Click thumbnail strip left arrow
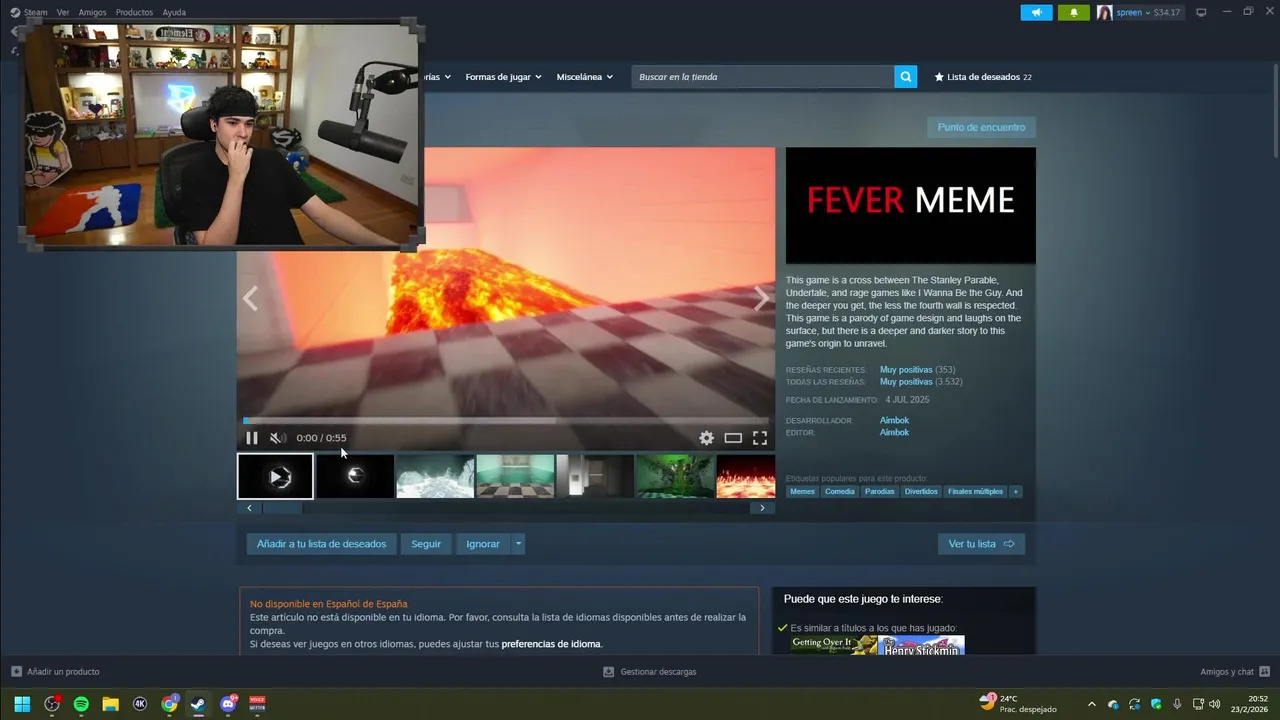This screenshot has height=720, width=1280. pyautogui.click(x=249, y=508)
